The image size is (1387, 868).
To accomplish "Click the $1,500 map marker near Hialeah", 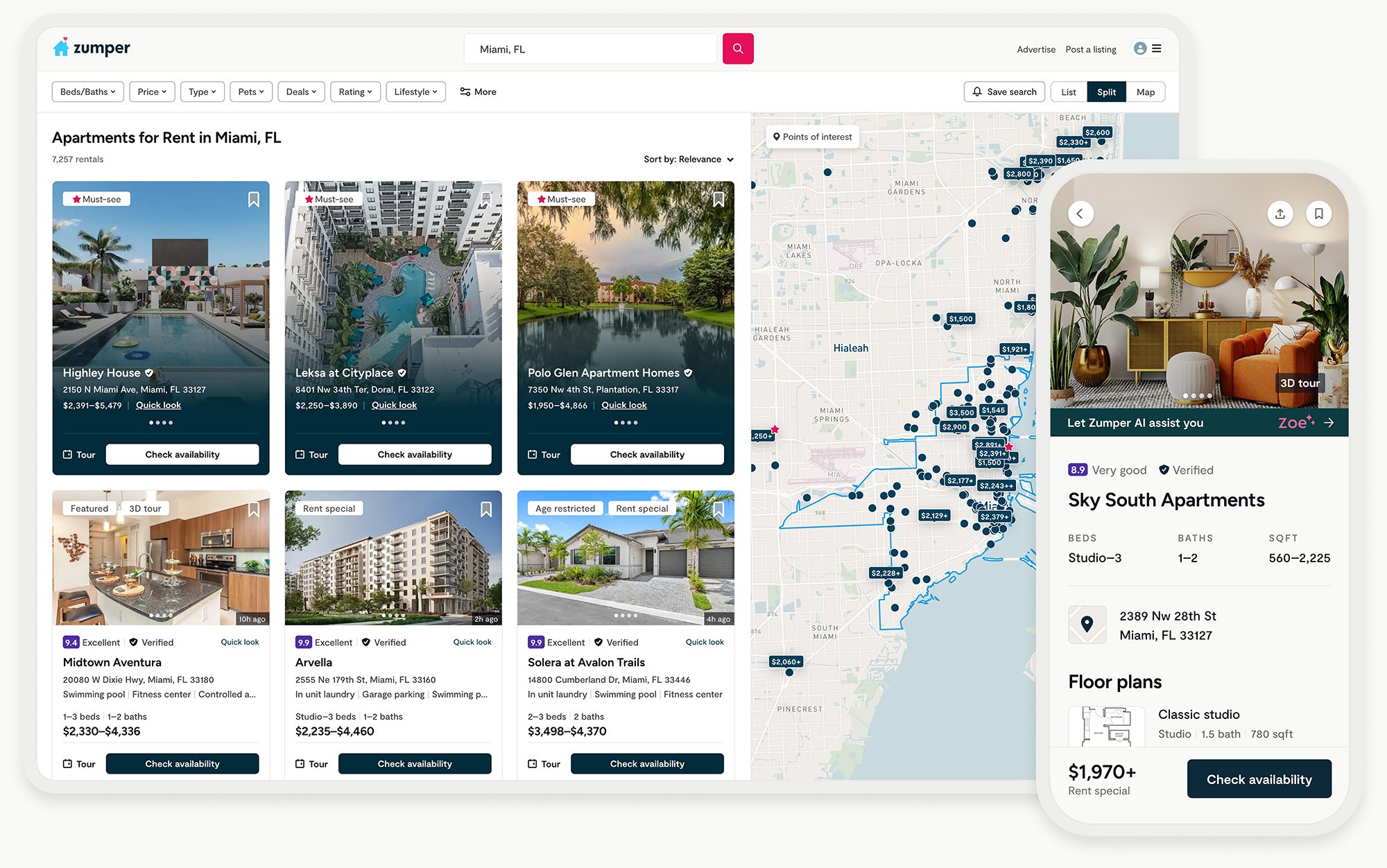I will coord(961,319).
